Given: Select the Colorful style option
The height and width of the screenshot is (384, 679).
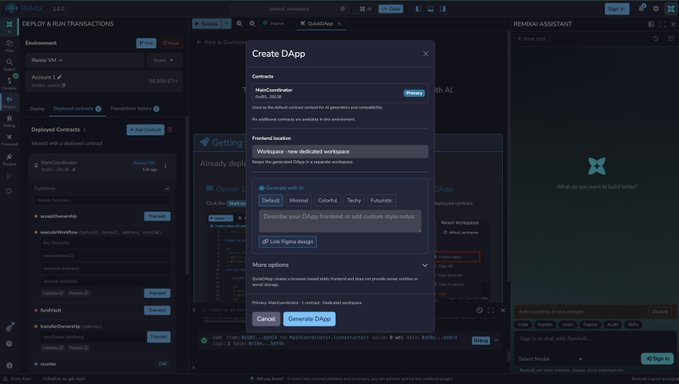Looking at the screenshot, I should (x=327, y=200).
